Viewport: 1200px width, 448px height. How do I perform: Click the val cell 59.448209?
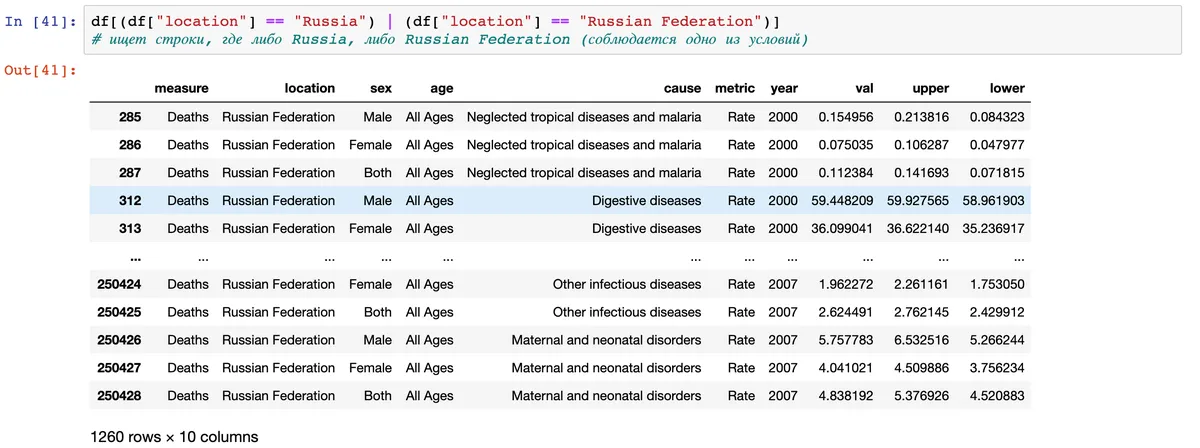845,201
